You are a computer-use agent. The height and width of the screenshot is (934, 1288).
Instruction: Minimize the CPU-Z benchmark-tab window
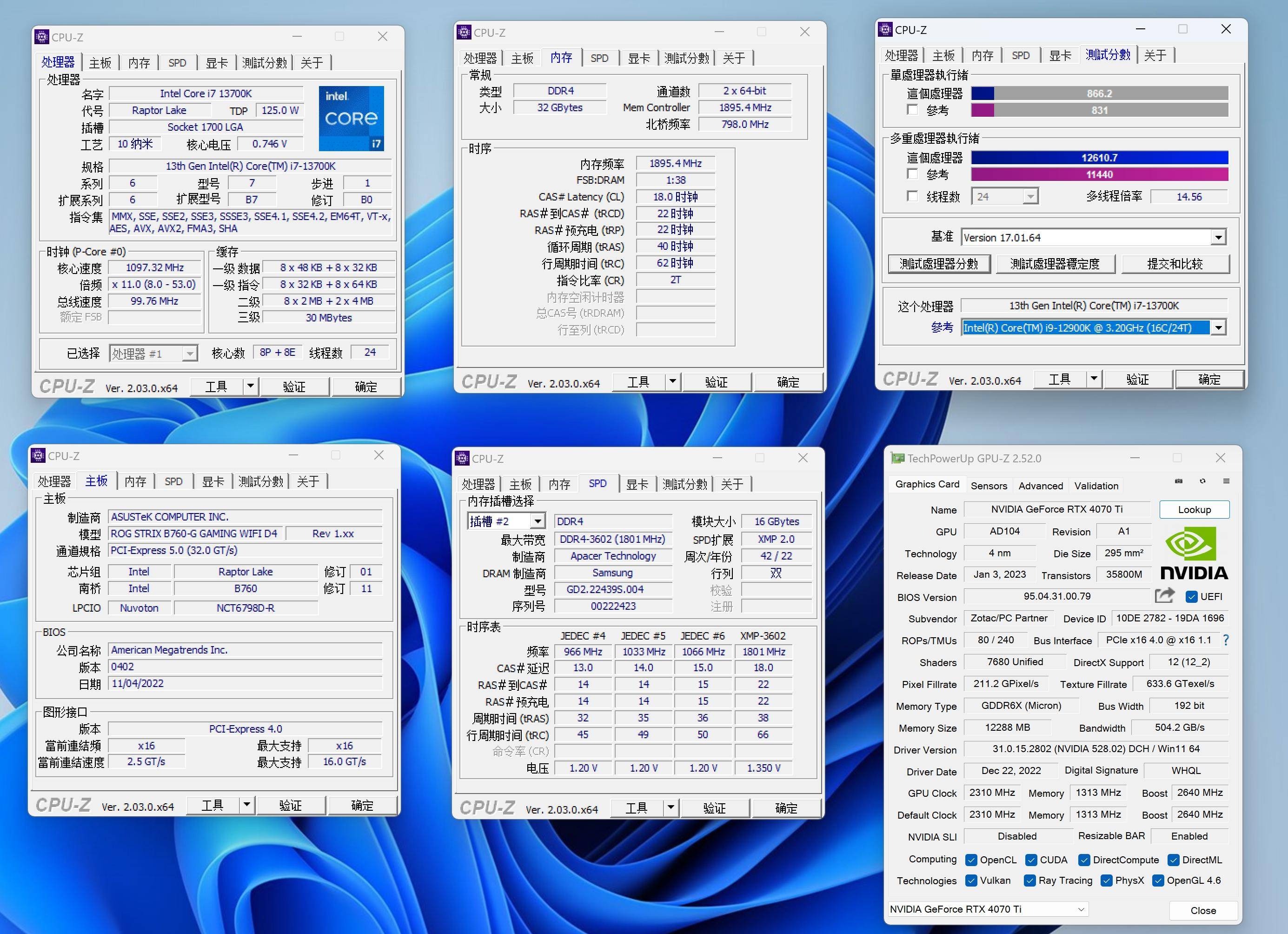point(1140,29)
